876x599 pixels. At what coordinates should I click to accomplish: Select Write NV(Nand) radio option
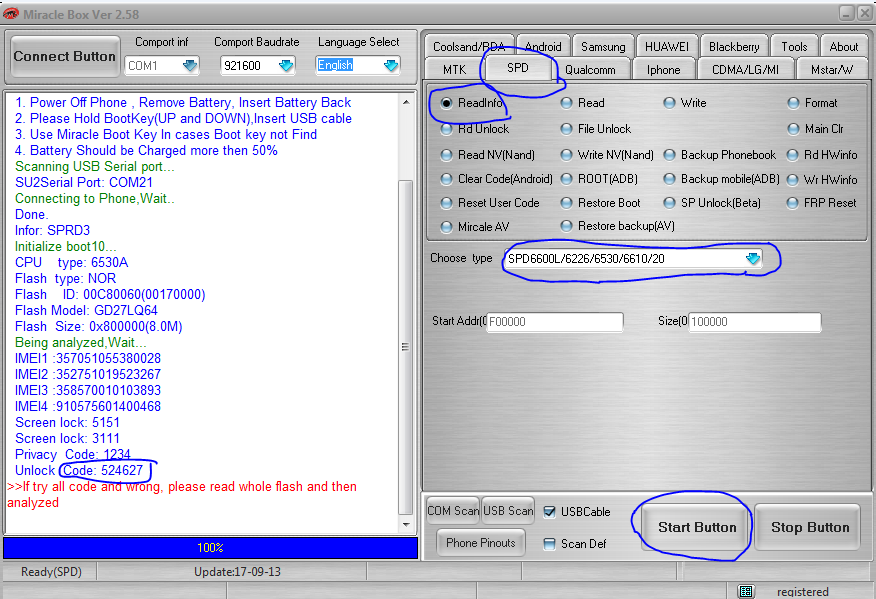566,155
